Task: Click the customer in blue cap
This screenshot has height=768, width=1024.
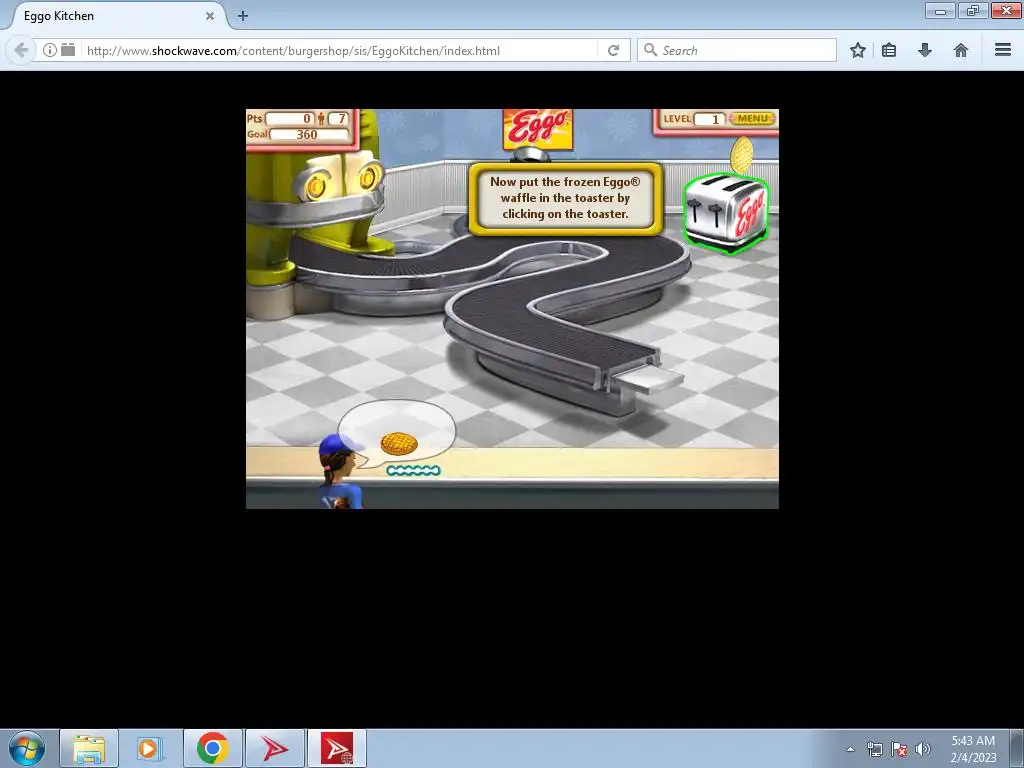Action: (x=341, y=472)
